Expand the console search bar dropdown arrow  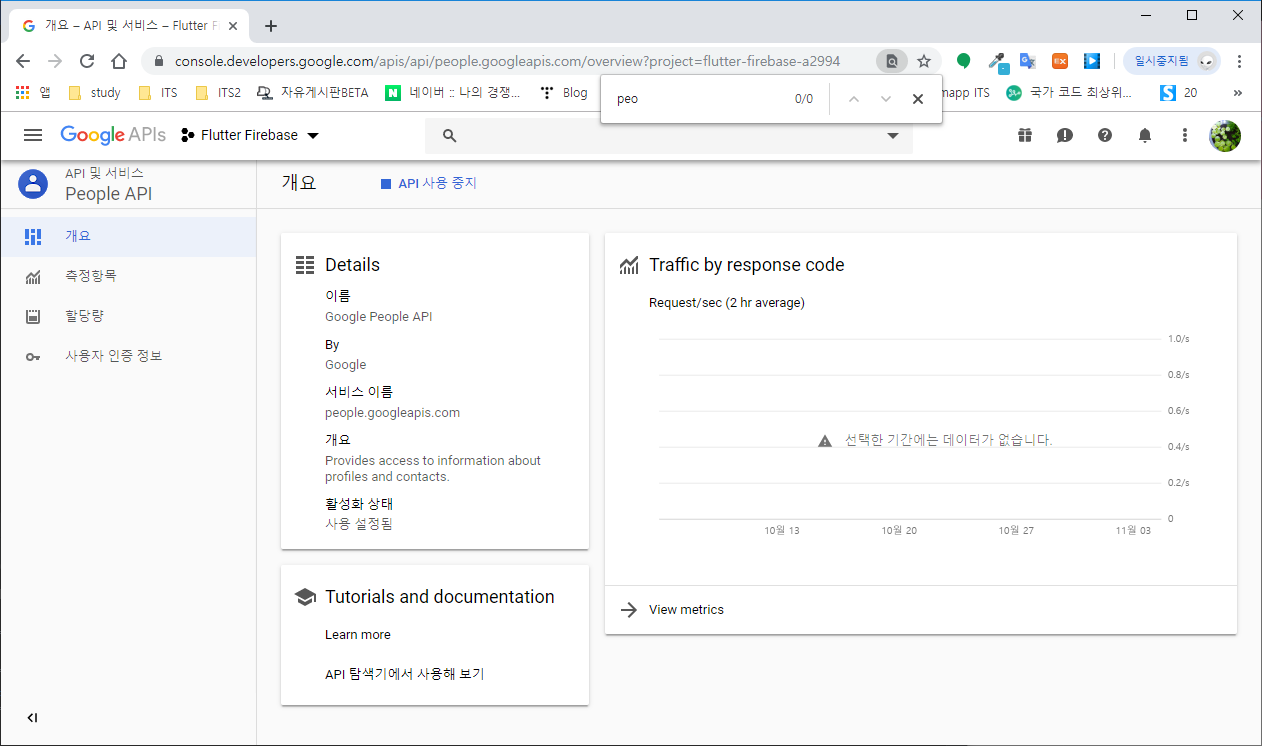pyautogui.click(x=893, y=136)
